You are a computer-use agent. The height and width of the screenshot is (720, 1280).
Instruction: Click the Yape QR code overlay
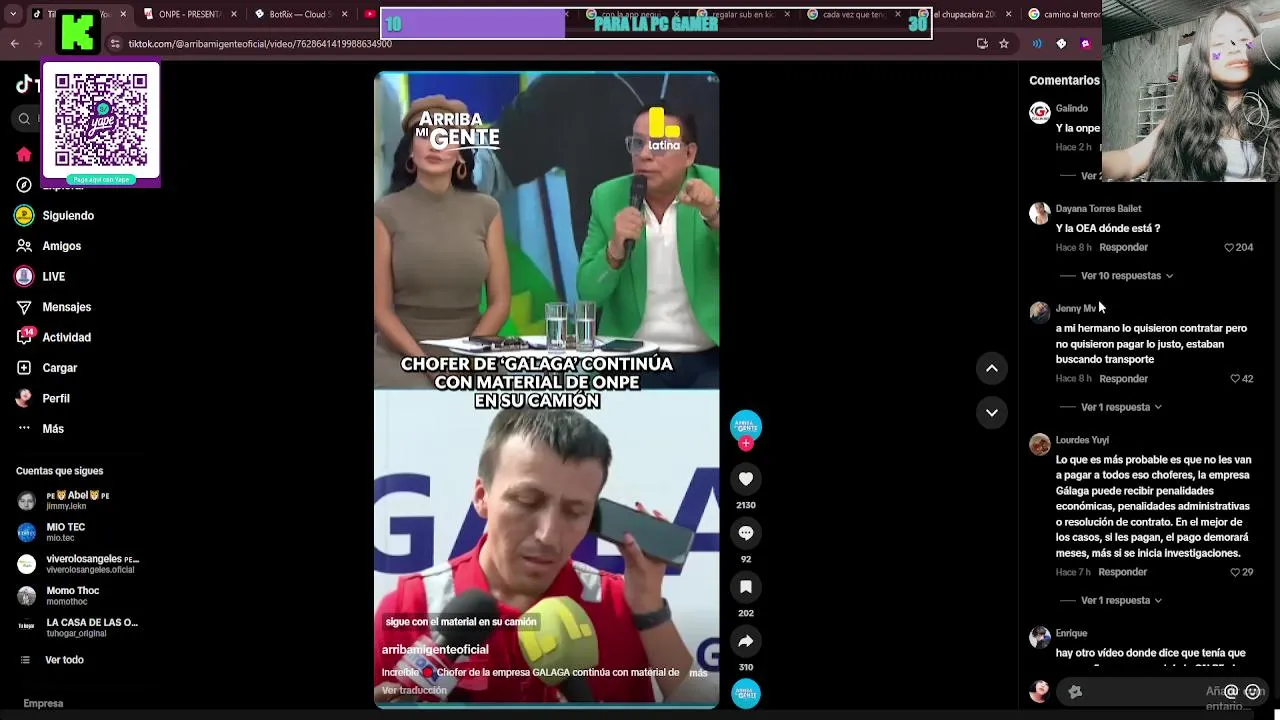pyautogui.click(x=101, y=124)
